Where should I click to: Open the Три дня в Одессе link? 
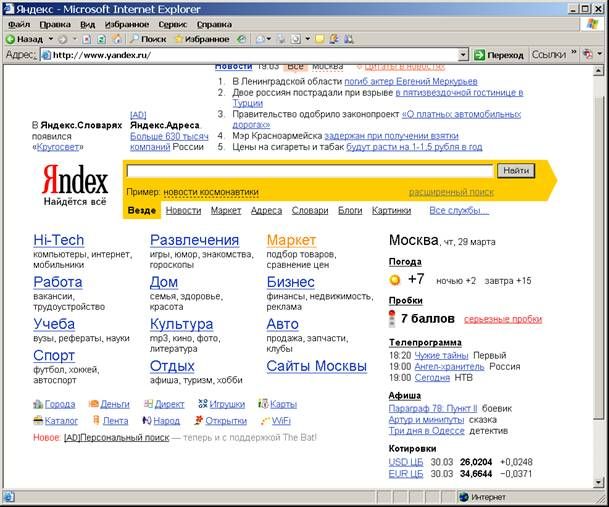(426, 431)
